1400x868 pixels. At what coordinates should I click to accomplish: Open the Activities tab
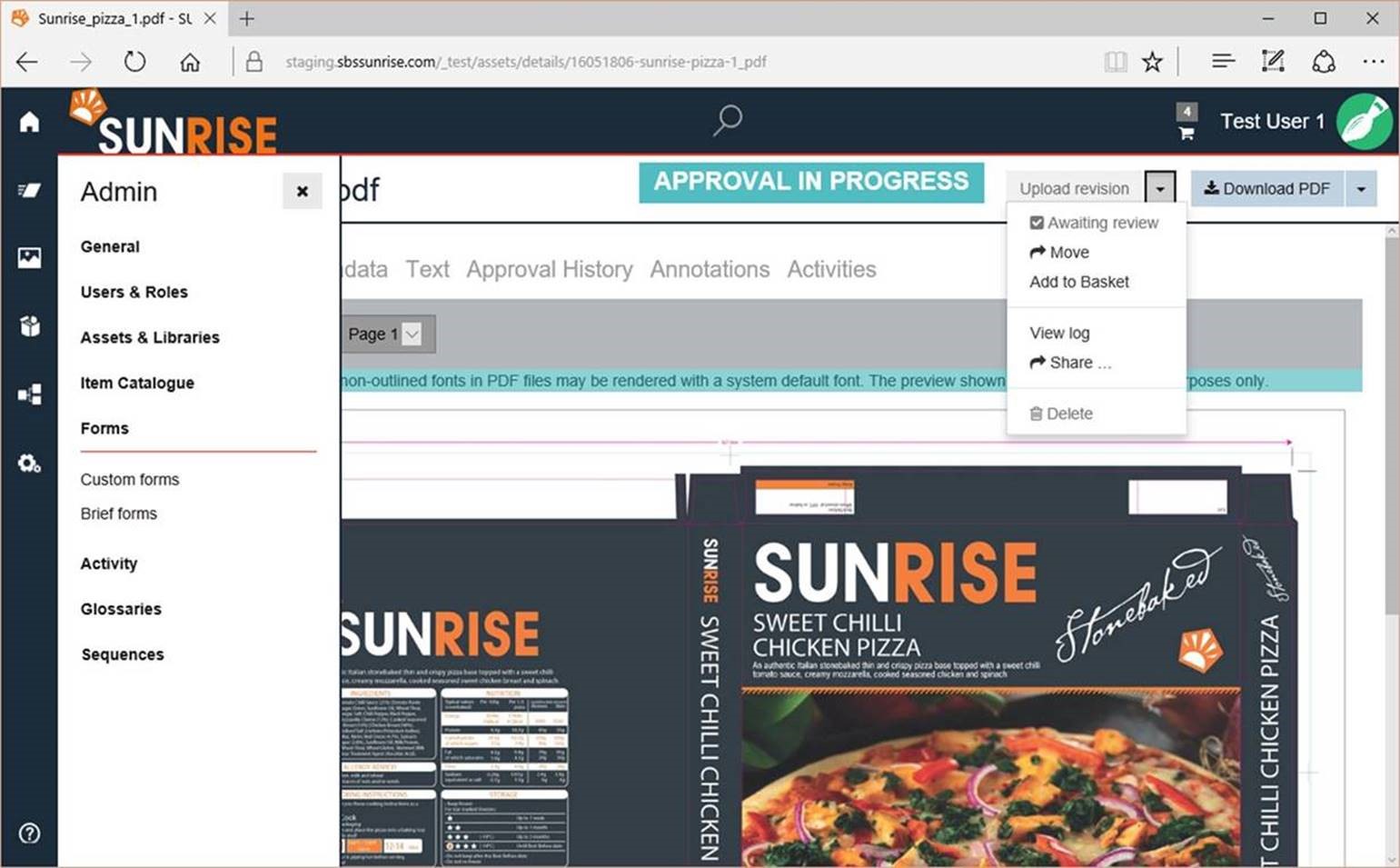[831, 269]
